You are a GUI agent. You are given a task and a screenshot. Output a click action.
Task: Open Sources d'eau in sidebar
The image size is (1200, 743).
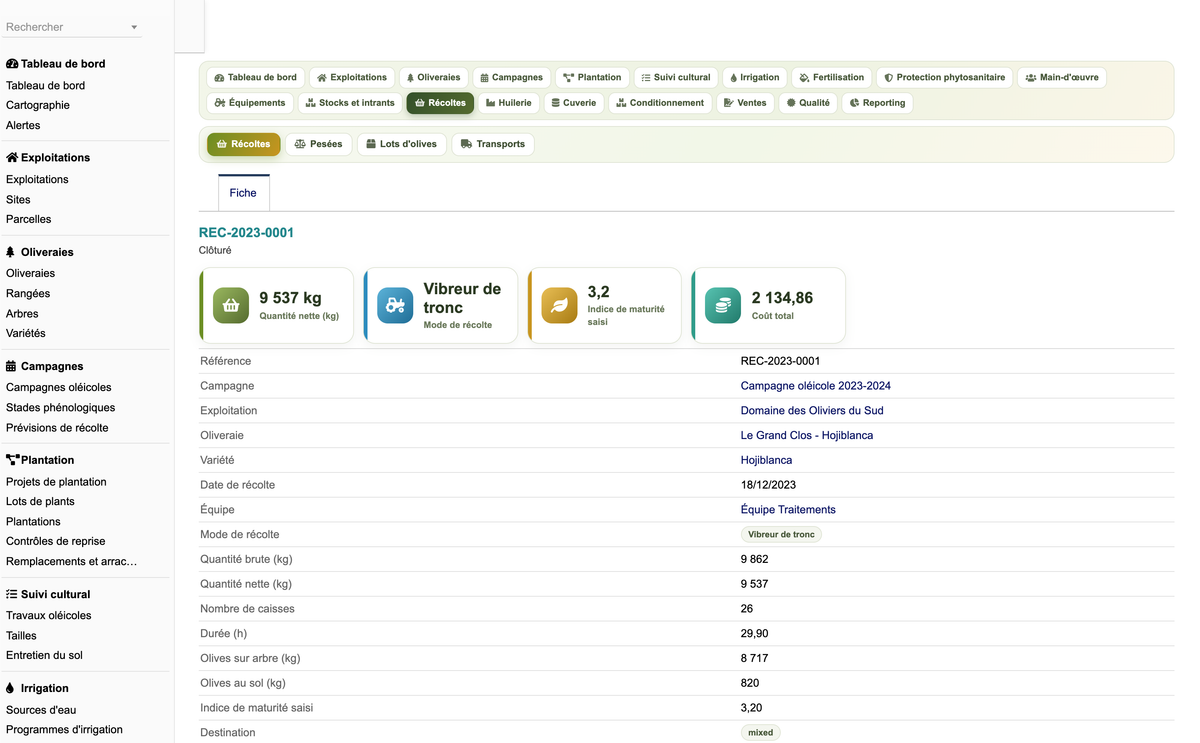point(41,709)
